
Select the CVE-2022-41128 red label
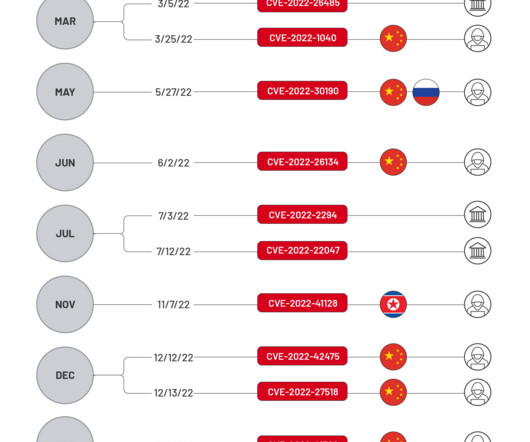point(302,303)
